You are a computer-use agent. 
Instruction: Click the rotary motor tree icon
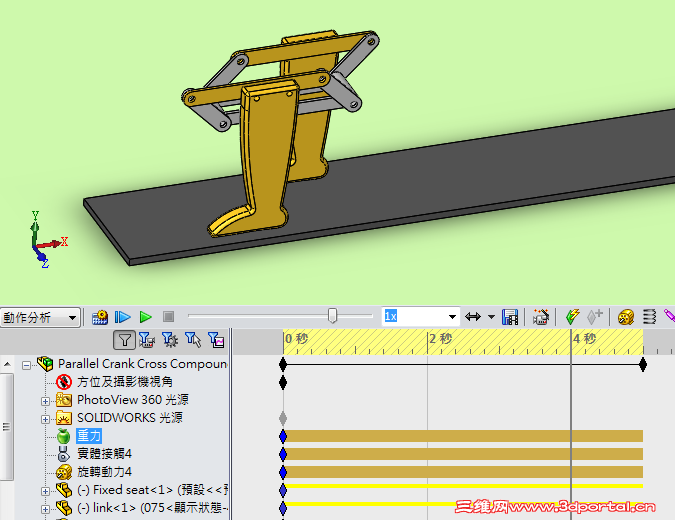click(64, 472)
